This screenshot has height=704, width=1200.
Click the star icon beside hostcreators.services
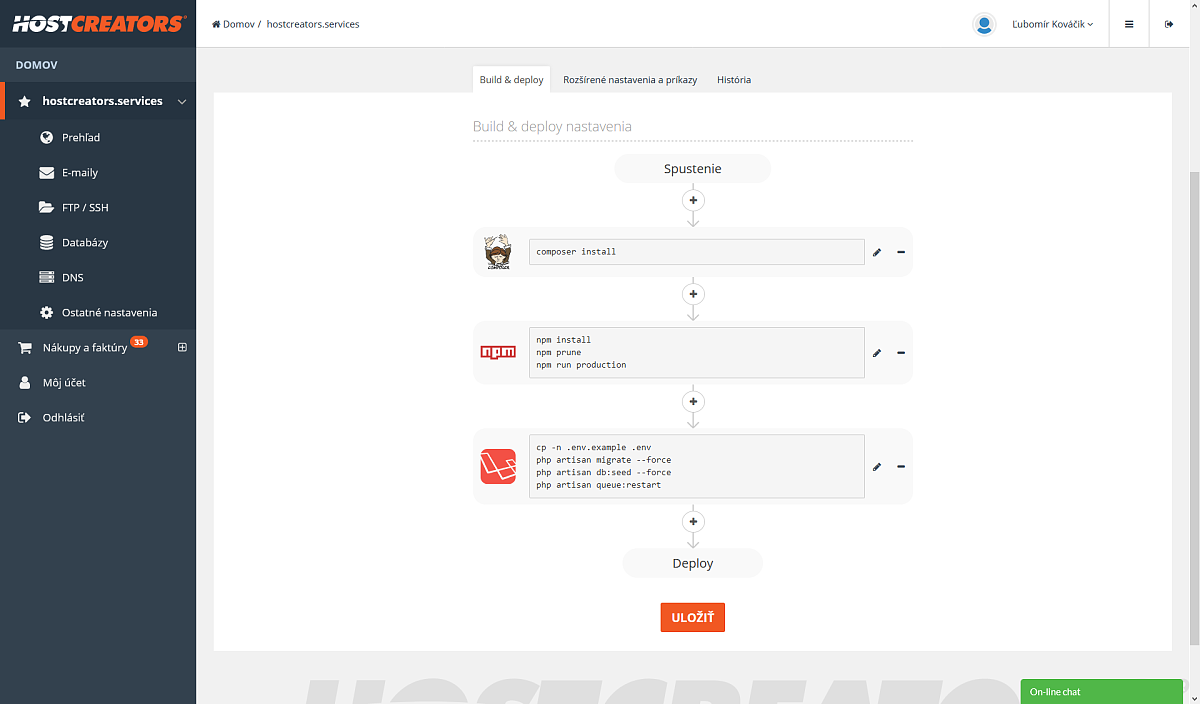[x=24, y=102]
